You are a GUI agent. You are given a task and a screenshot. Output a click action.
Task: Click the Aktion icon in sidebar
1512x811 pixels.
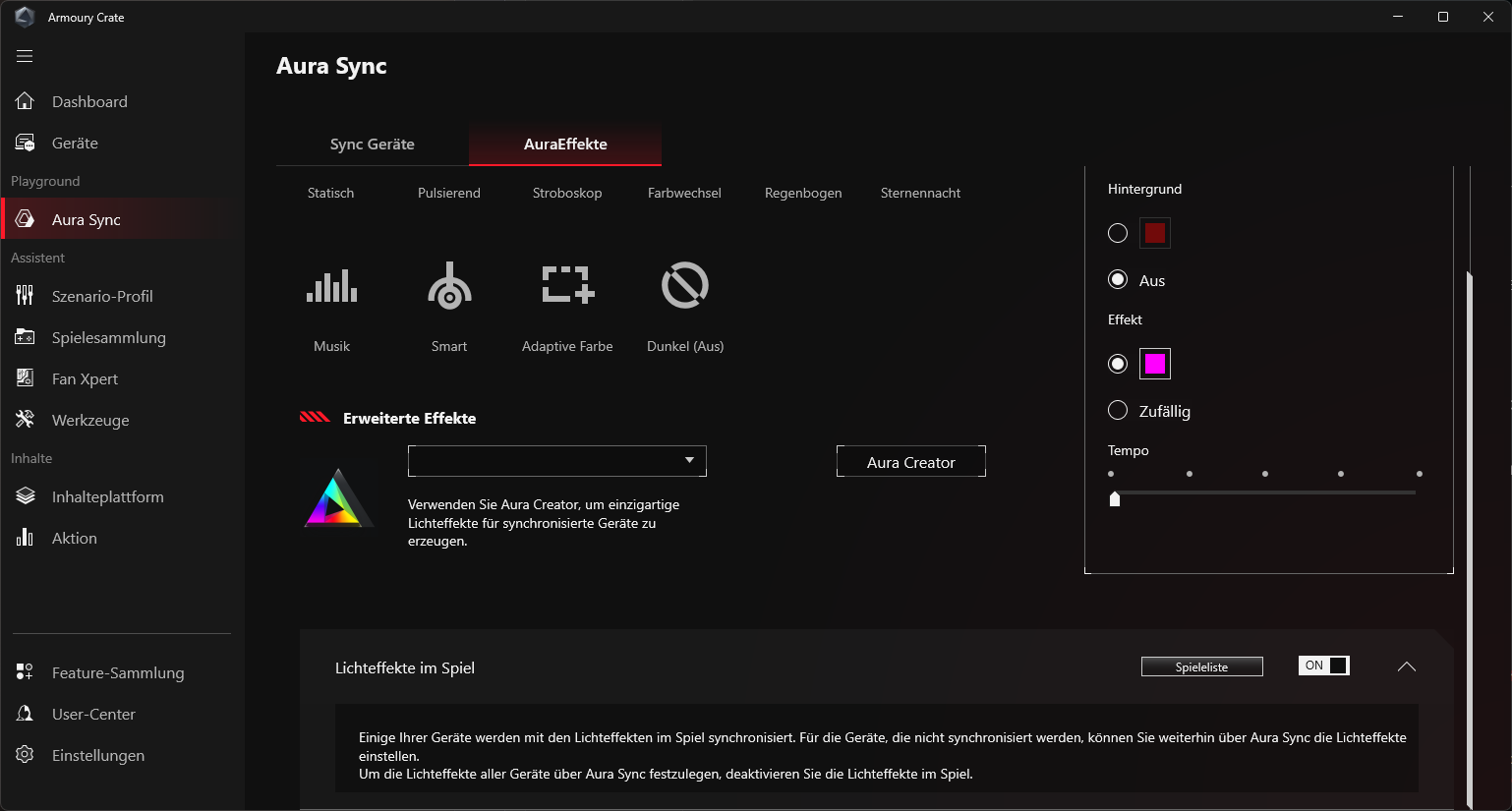click(x=25, y=538)
